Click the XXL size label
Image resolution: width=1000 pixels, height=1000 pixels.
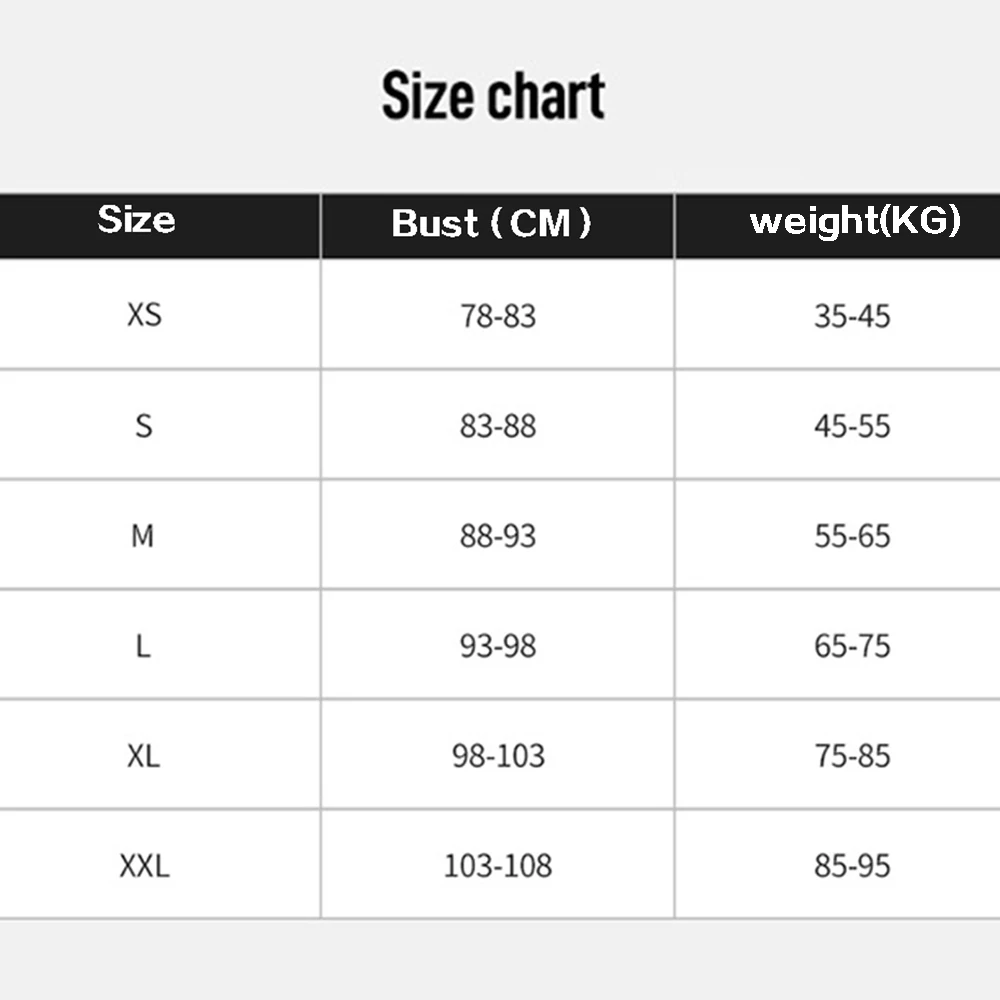tap(144, 866)
